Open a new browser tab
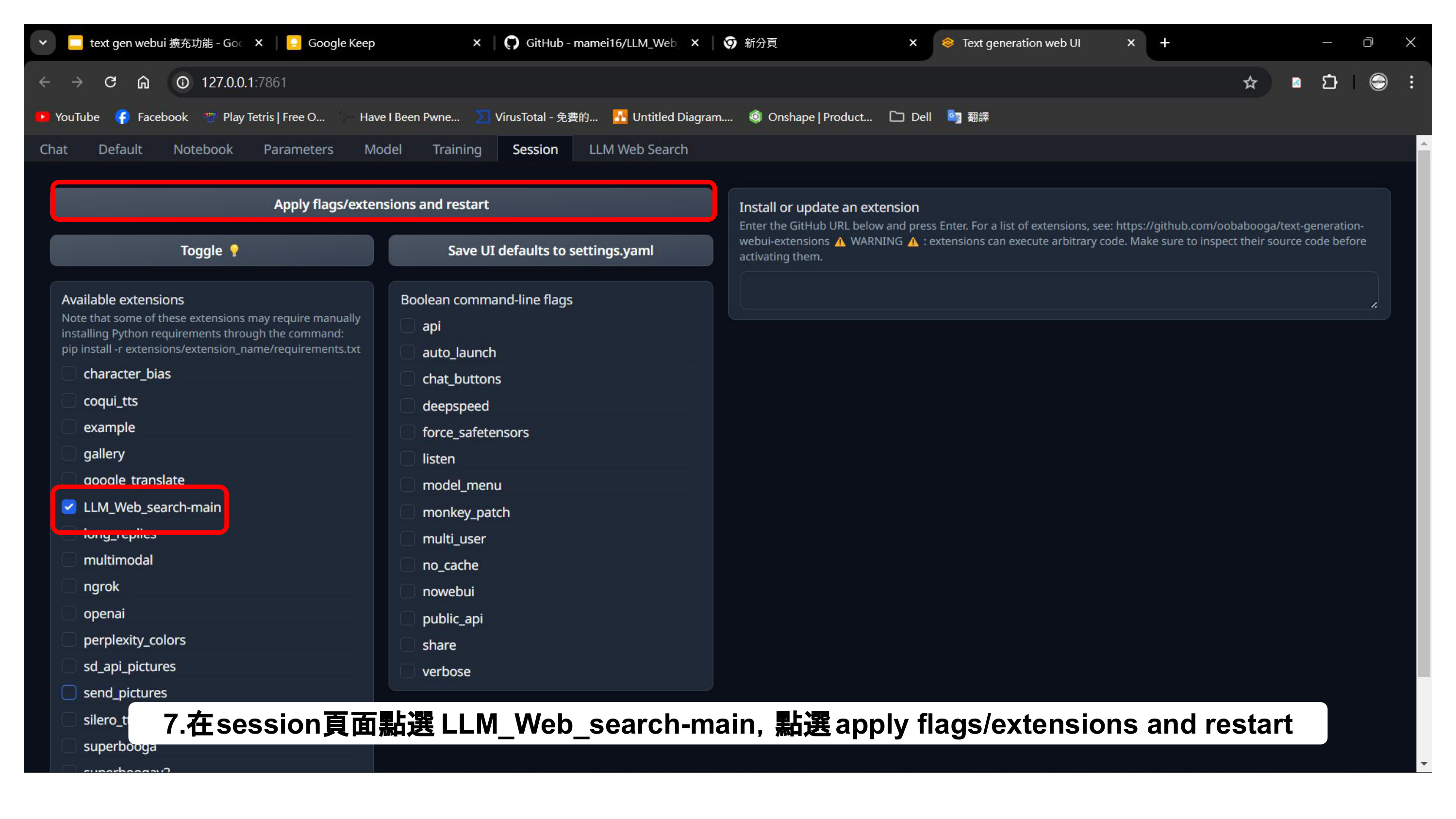1456x819 pixels. (x=1164, y=42)
